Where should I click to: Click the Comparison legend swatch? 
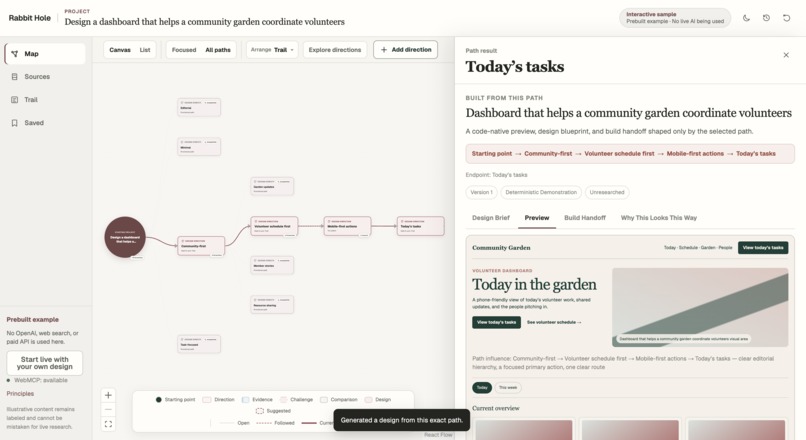(x=324, y=399)
